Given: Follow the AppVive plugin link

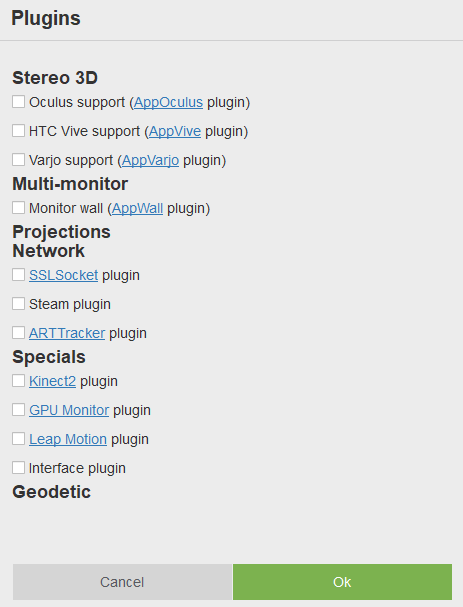Looking at the screenshot, I should click(x=175, y=132).
